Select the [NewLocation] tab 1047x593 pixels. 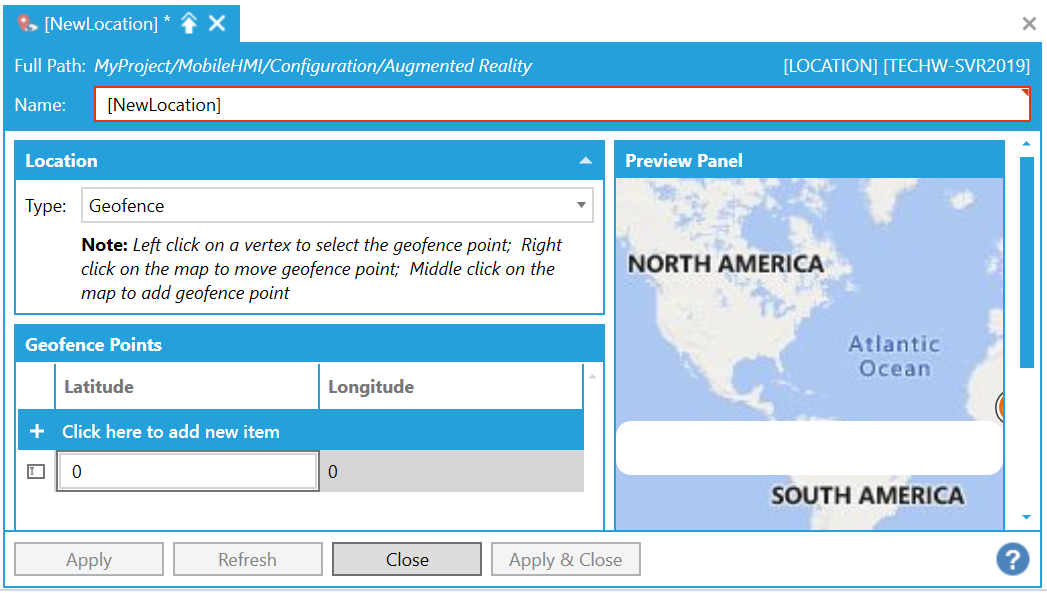coord(101,23)
